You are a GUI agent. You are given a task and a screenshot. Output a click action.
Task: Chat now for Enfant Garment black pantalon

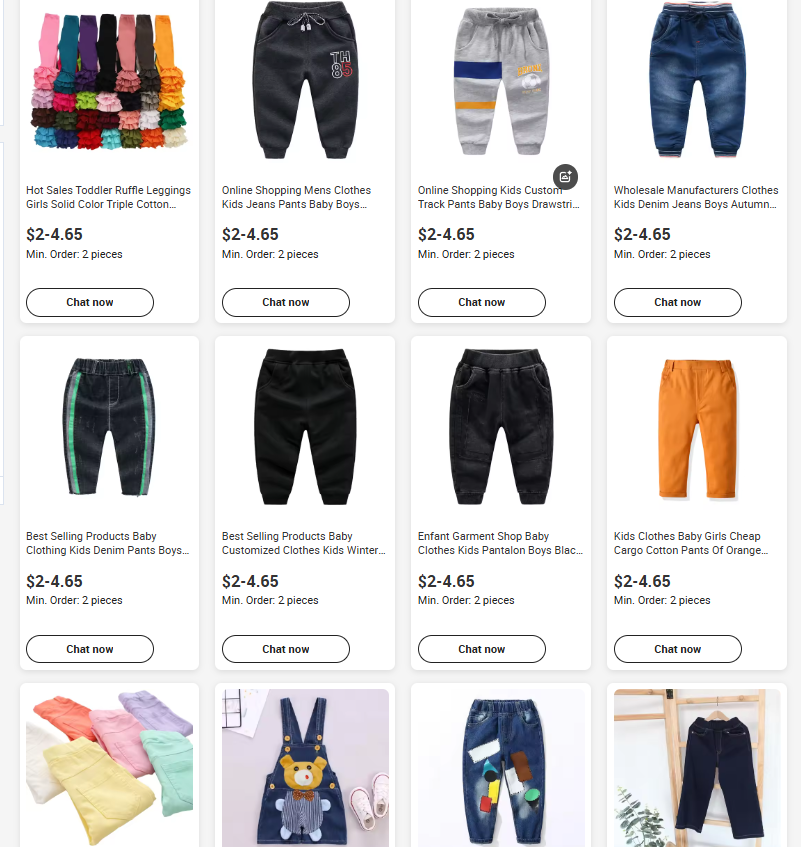[482, 649]
